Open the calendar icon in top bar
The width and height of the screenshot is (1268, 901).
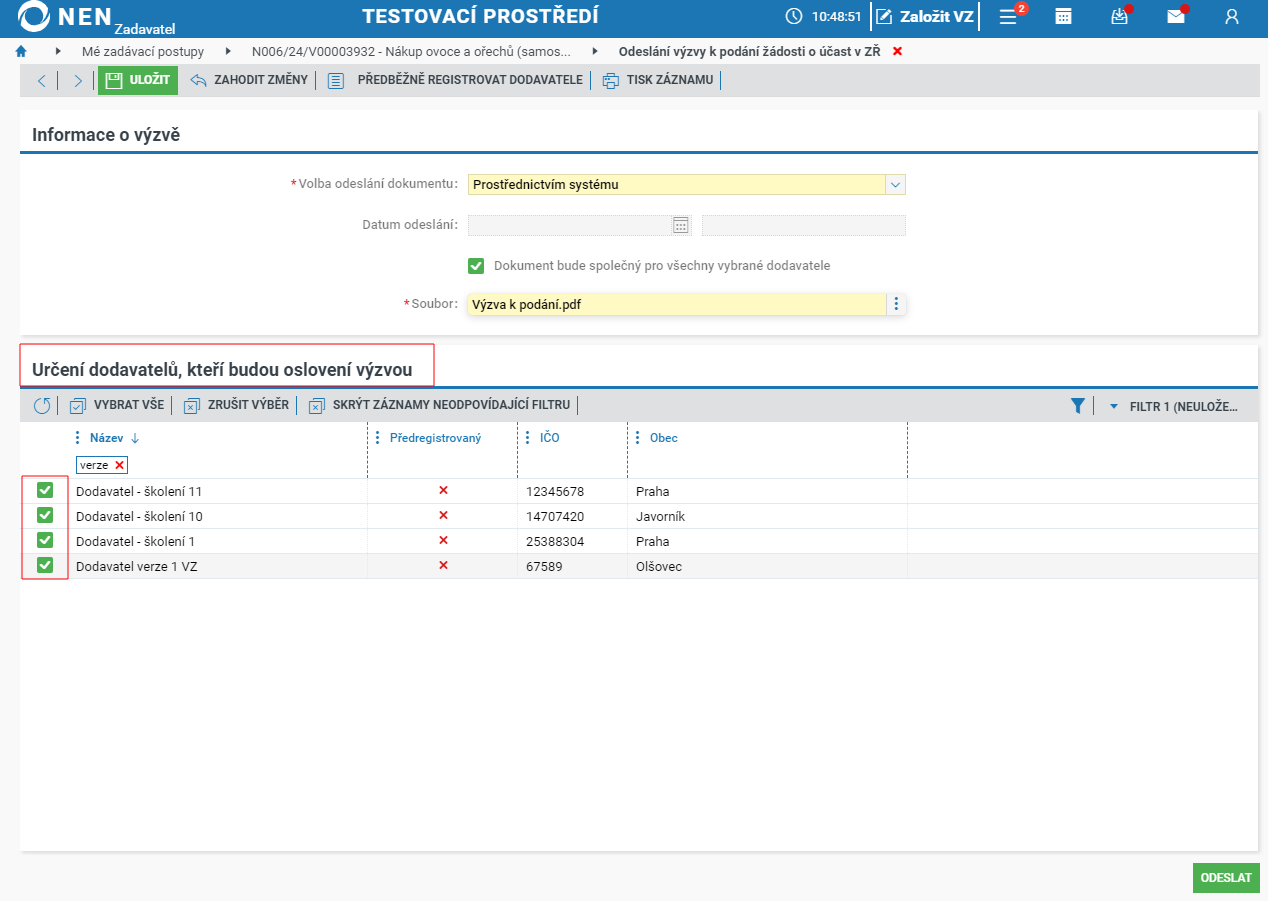coord(1064,16)
